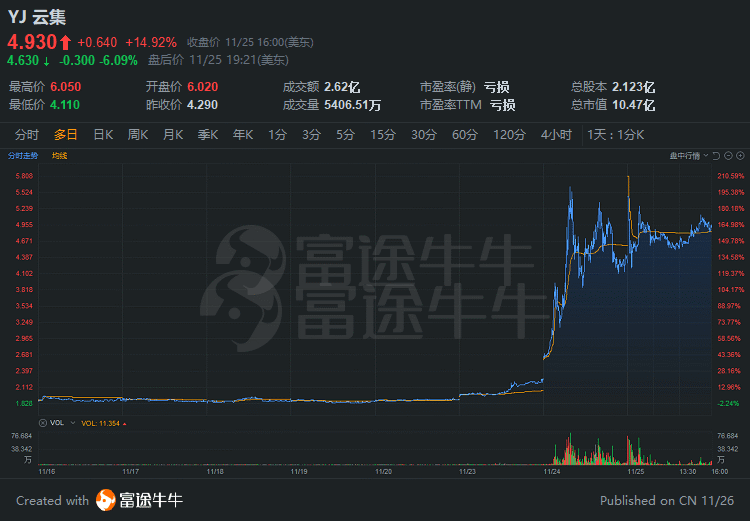Open the 1天：1分K custom period selector

pos(616,135)
